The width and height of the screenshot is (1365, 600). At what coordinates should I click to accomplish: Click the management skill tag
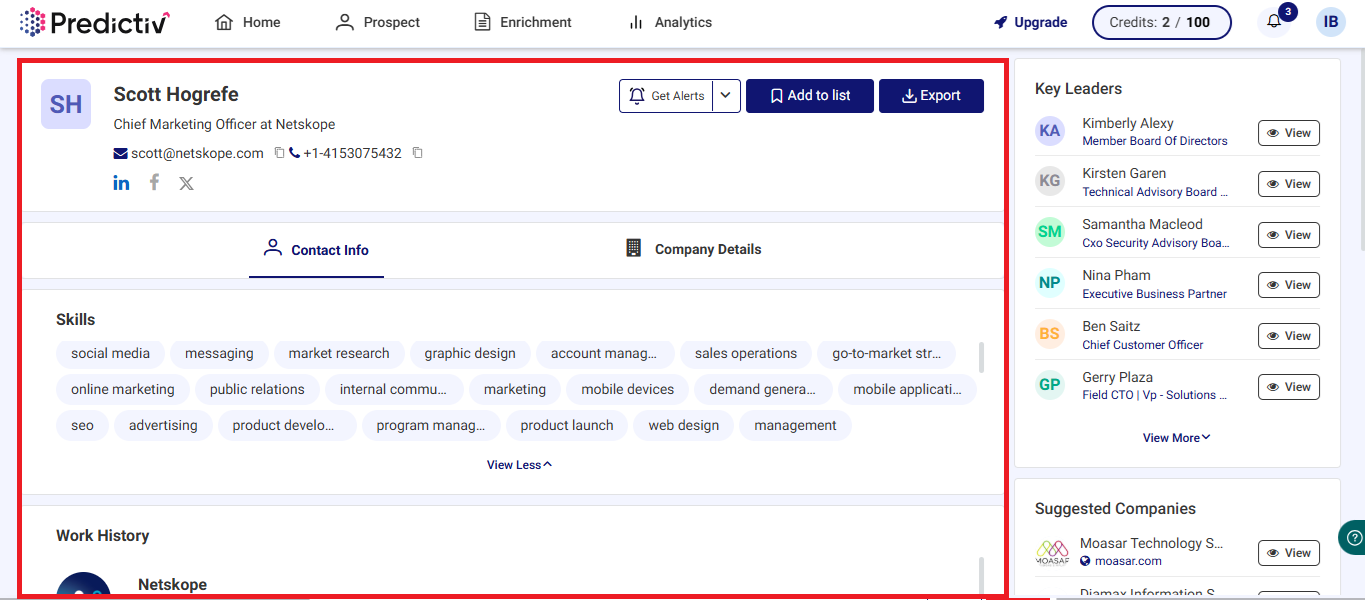795,425
